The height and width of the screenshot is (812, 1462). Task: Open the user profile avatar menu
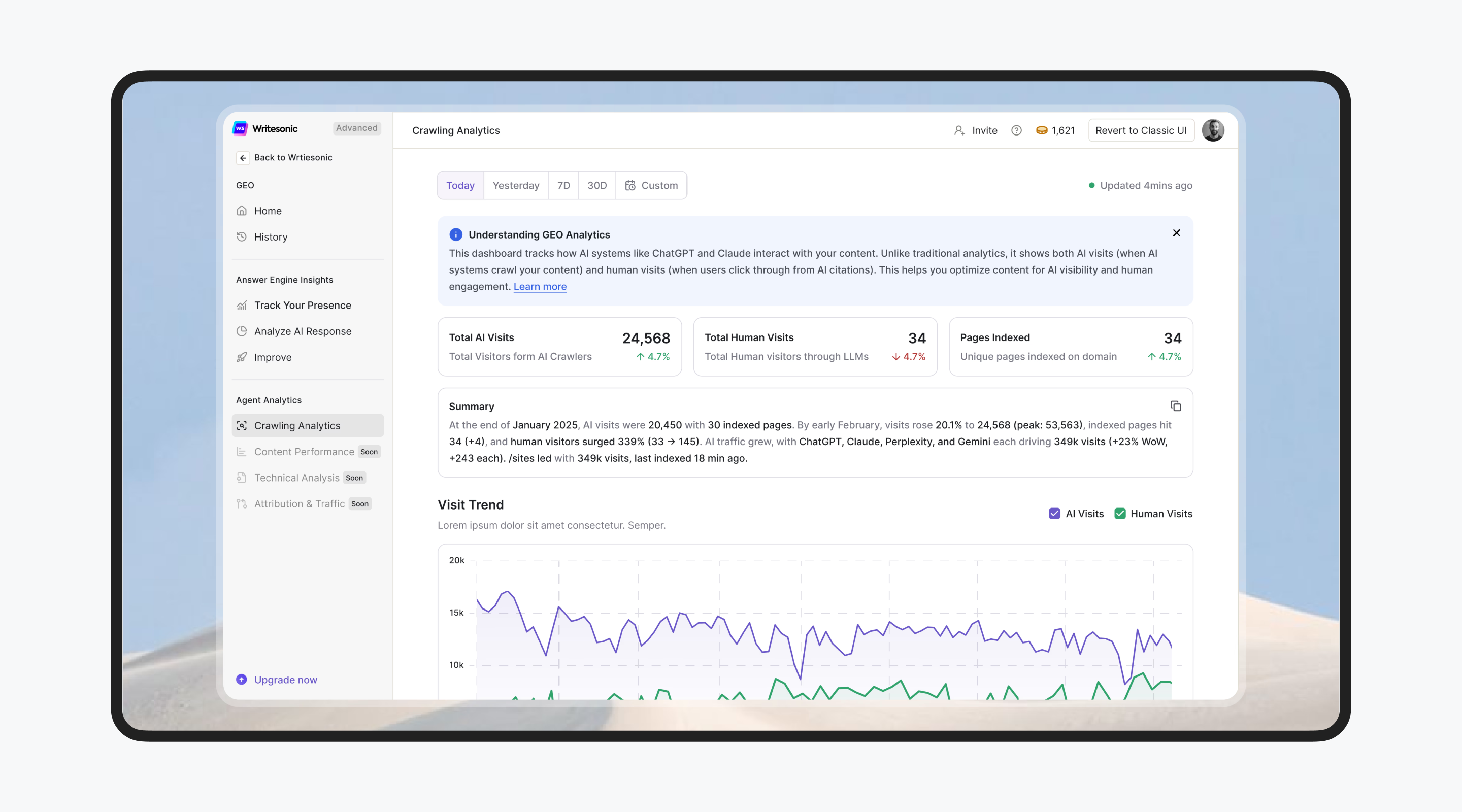click(1213, 130)
